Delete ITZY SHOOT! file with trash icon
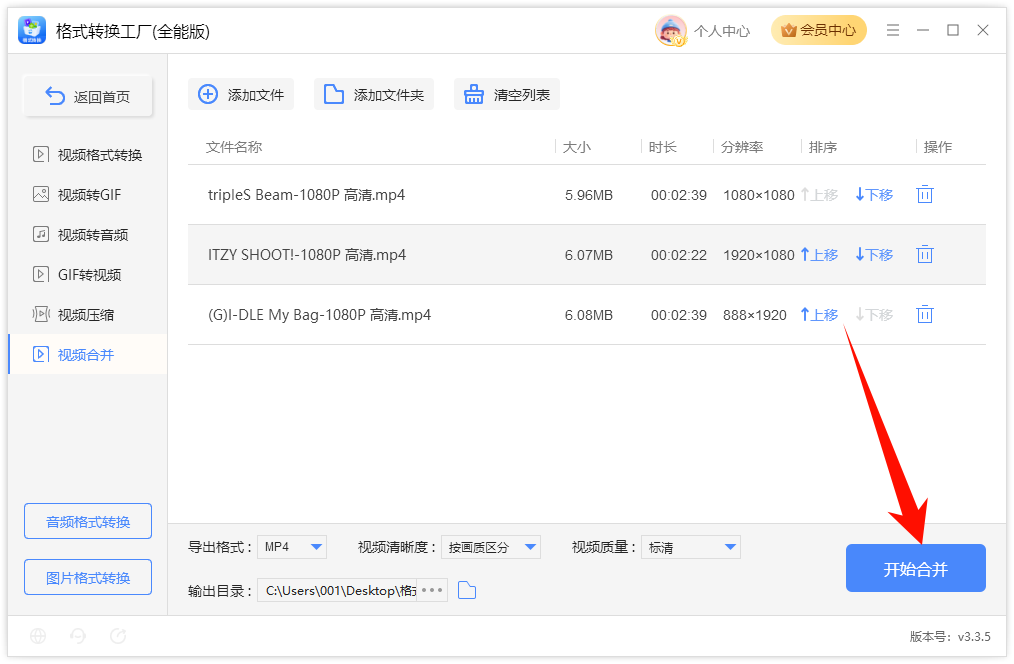 click(x=925, y=255)
